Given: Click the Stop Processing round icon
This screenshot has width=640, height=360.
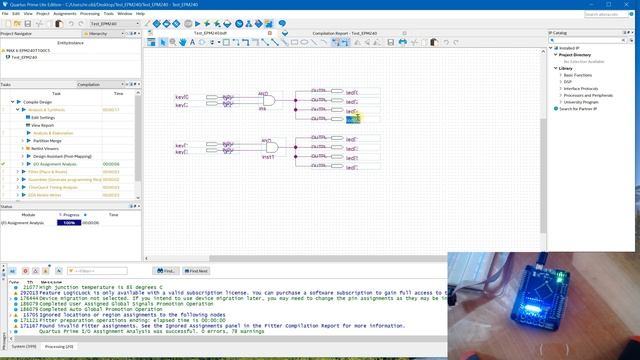Looking at the screenshot, I should (x=188, y=24).
